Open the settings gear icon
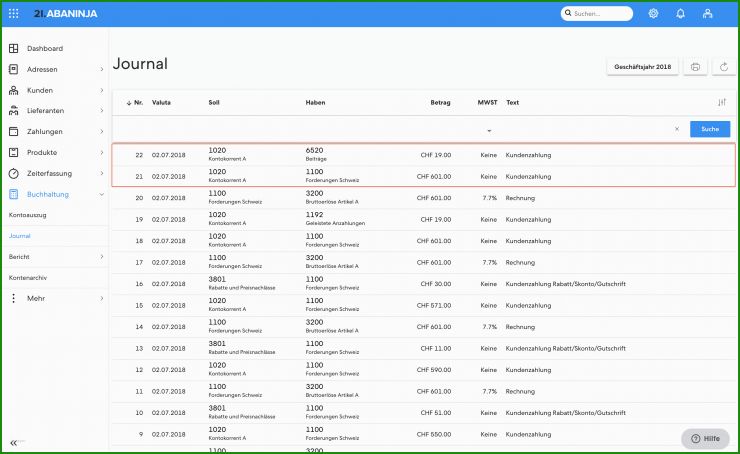The width and height of the screenshot is (740, 454). 653,14
